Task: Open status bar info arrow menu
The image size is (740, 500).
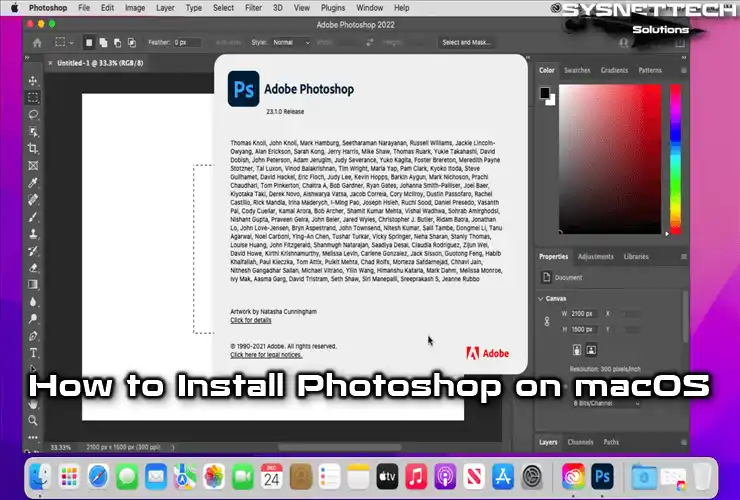Action: pos(173,447)
